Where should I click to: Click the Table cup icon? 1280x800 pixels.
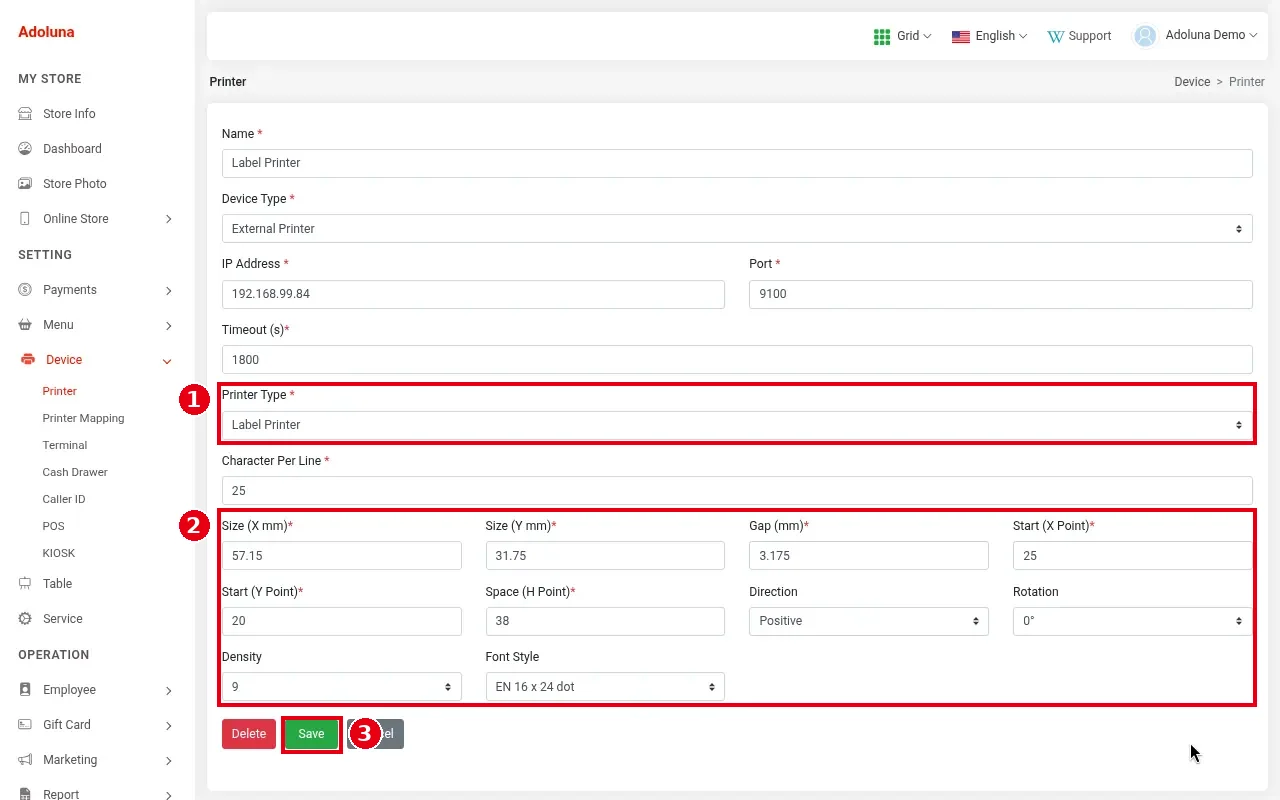point(25,584)
